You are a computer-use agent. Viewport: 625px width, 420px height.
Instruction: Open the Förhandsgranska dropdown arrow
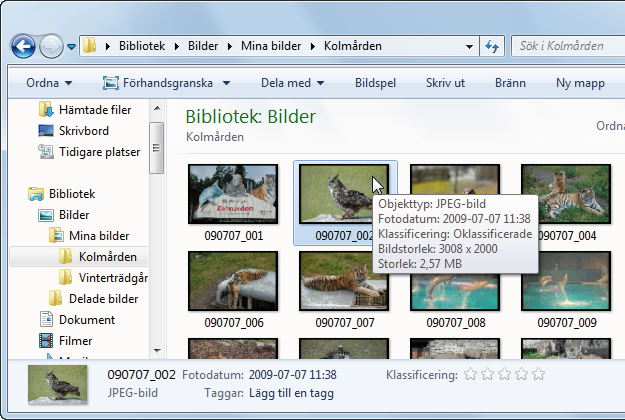pyautogui.click(x=226, y=83)
